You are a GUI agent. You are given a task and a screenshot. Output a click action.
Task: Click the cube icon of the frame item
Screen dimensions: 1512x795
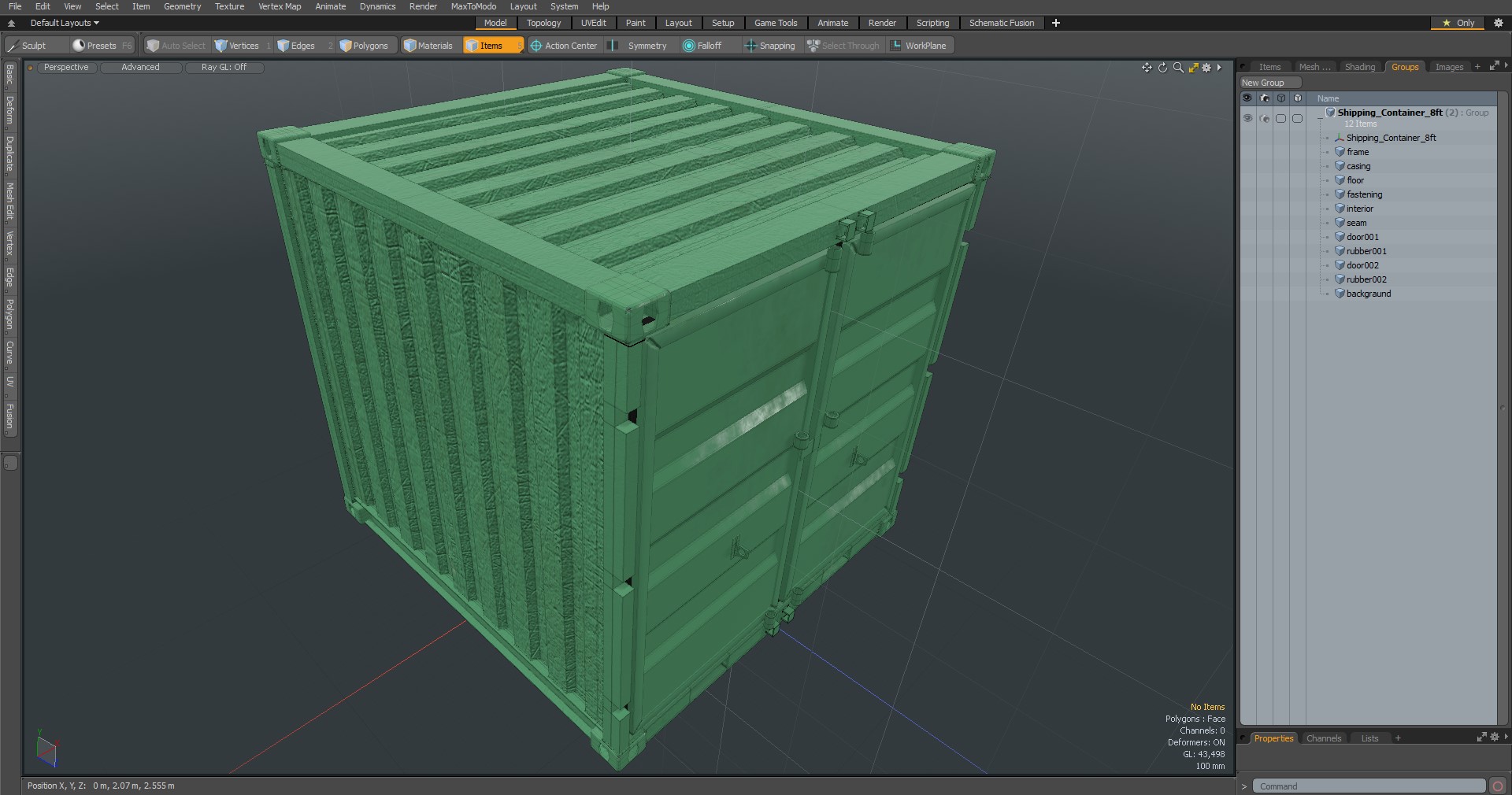point(1340,152)
